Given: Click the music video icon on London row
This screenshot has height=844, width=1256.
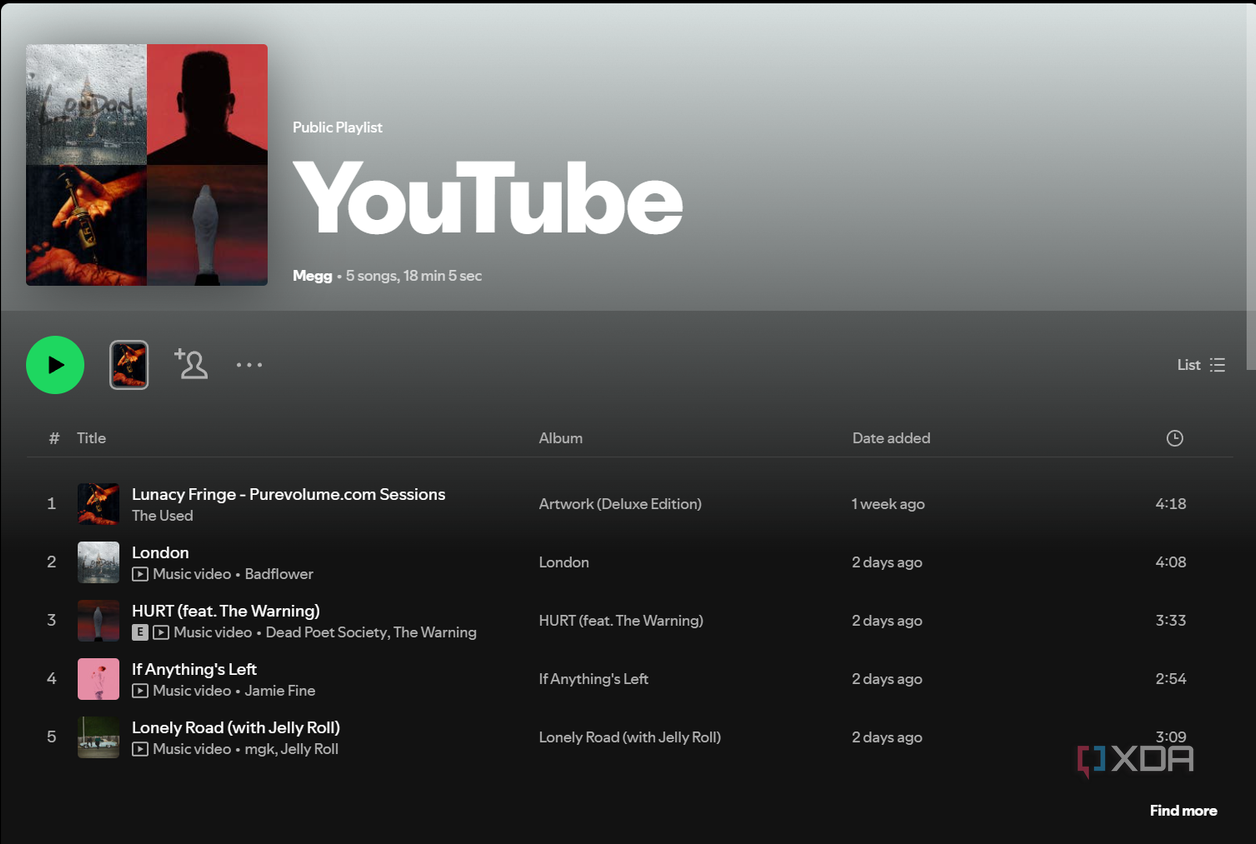Looking at the screenshot, I should click(140, 575).
